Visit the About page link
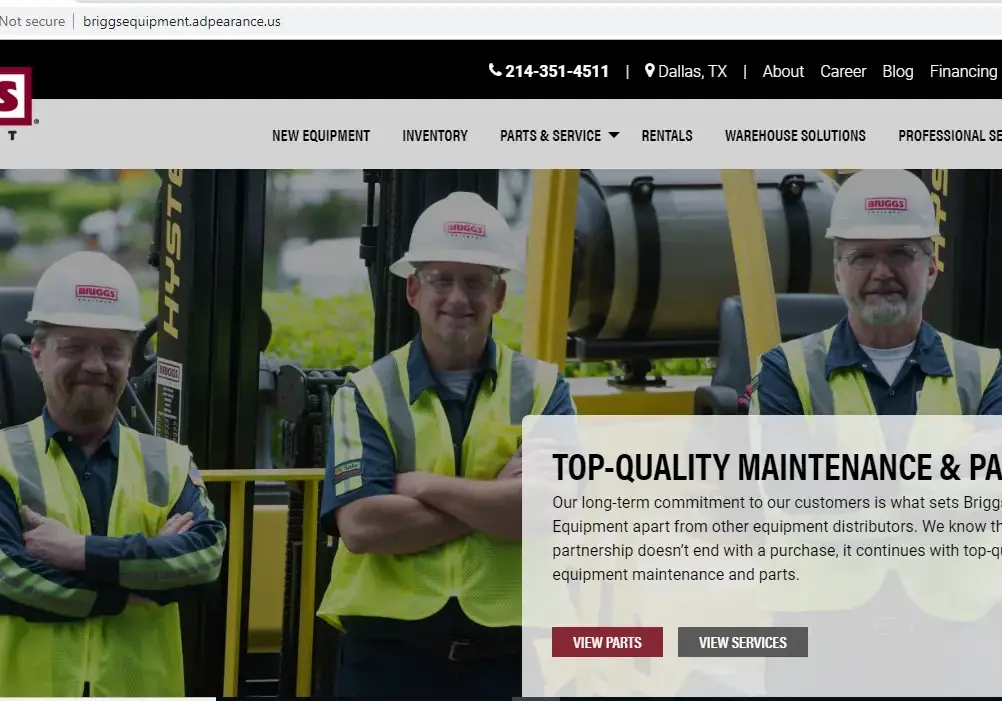Viewport: 1002px width, 701px height. pyautogui.click(x=783, y=71)
